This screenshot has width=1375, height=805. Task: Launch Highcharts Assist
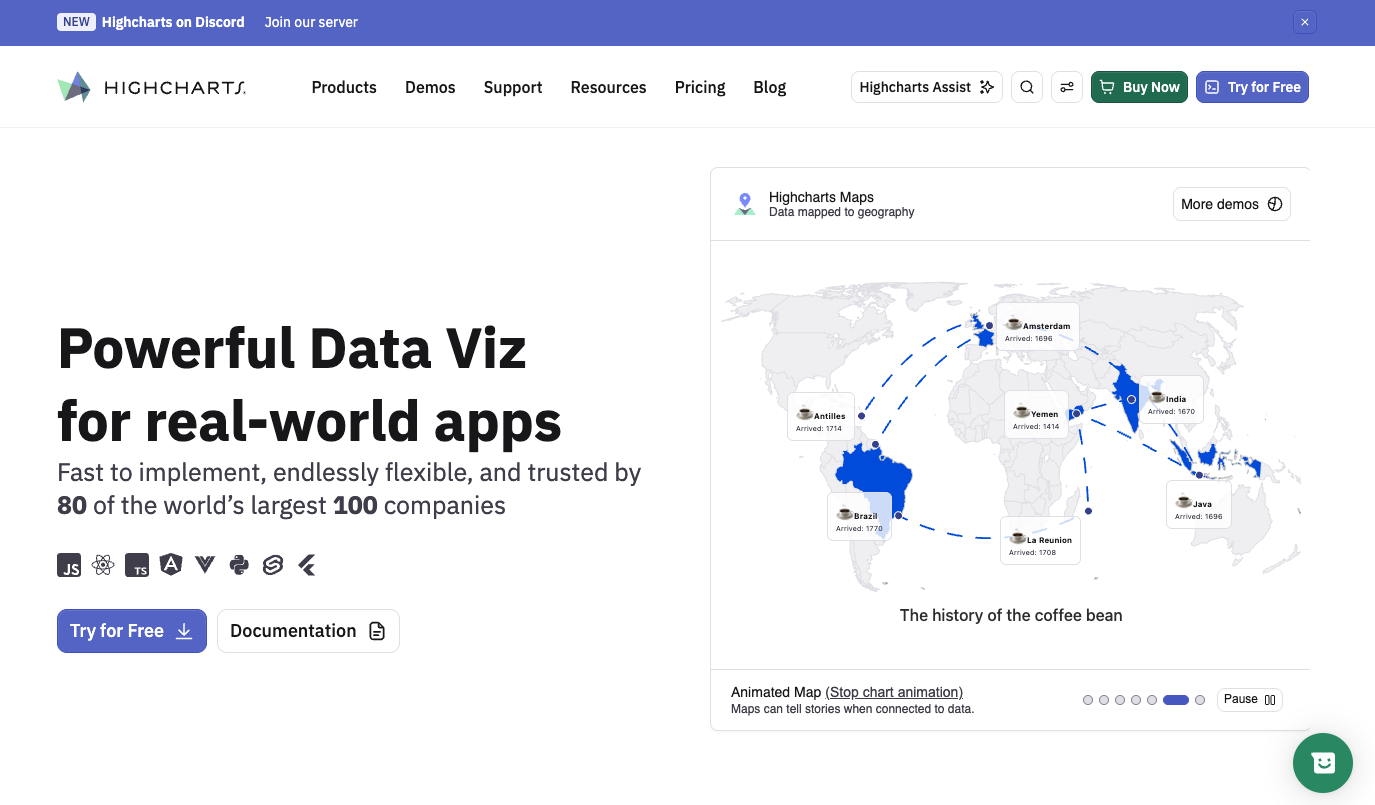[x=927, y=87]
